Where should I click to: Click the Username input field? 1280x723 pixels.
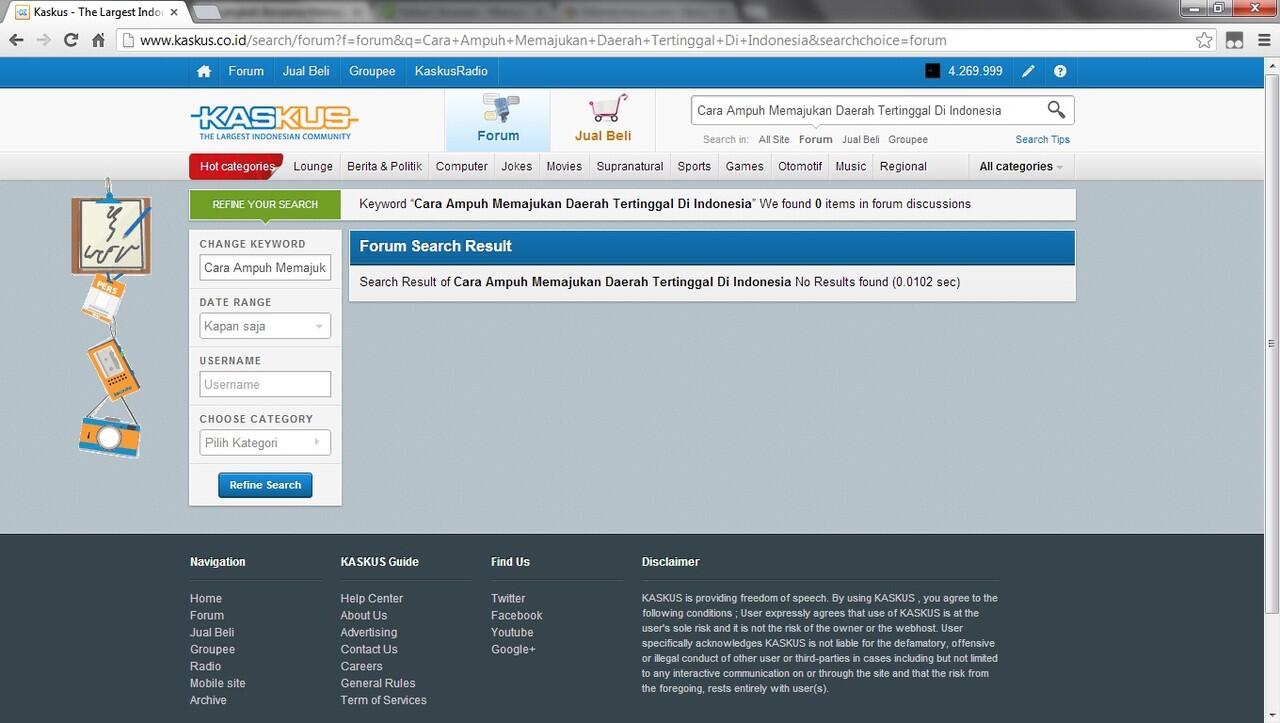265,384
